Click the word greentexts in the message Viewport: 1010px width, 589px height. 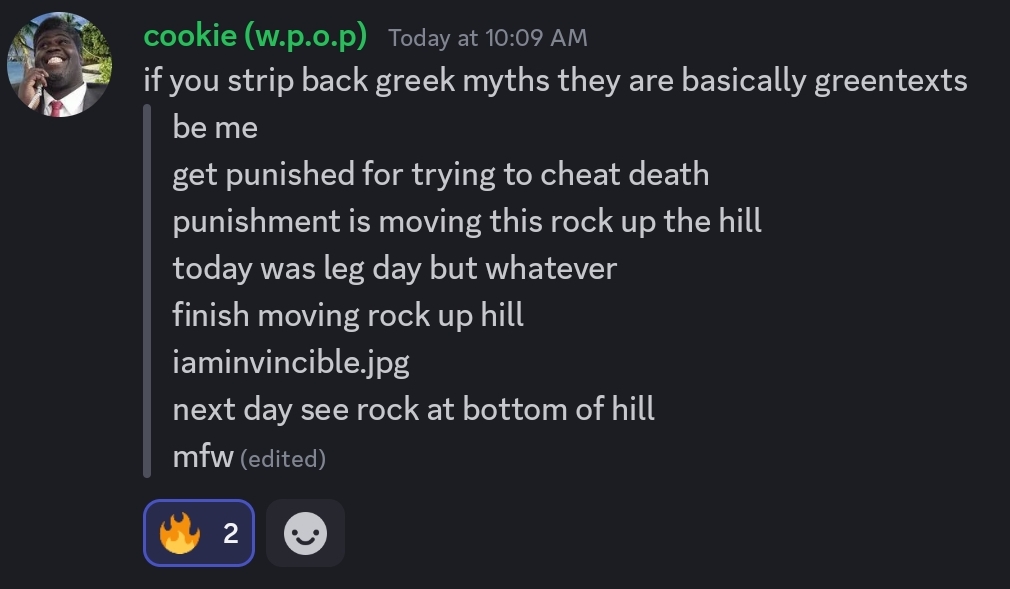tap(890, 80)
